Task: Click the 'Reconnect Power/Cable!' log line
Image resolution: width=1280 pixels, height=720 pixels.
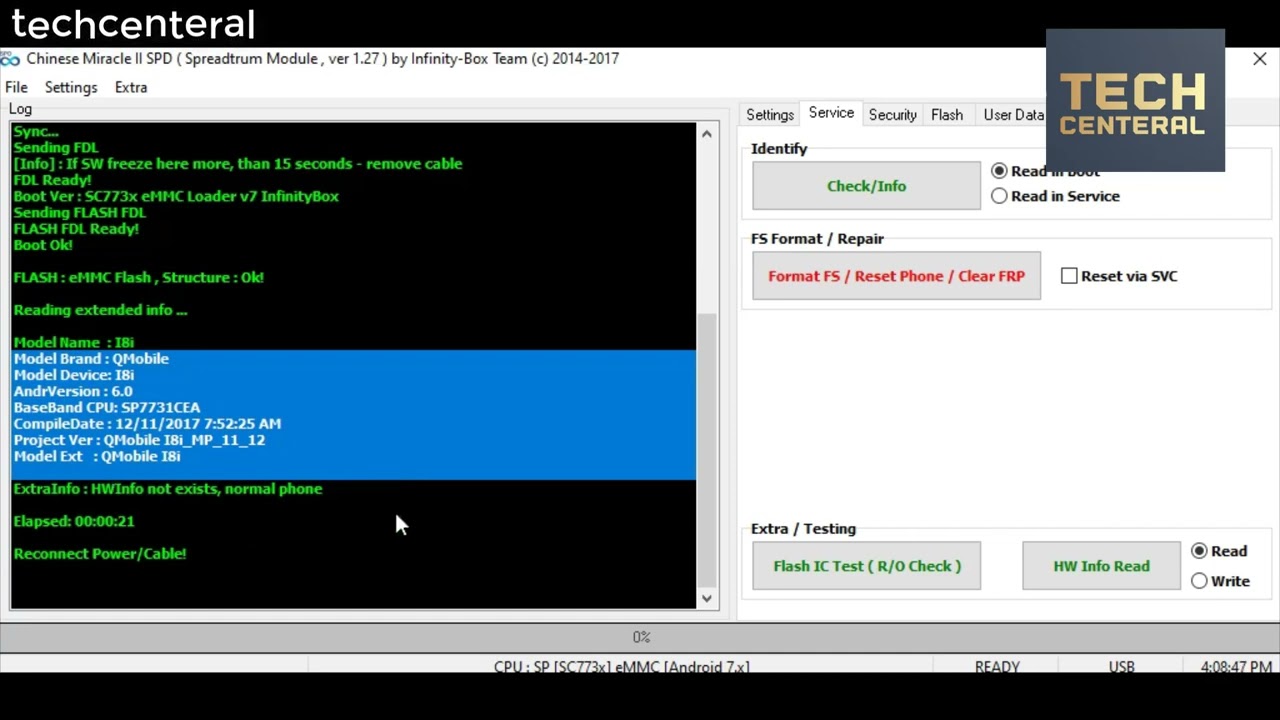Action: [x=100, y=554]
